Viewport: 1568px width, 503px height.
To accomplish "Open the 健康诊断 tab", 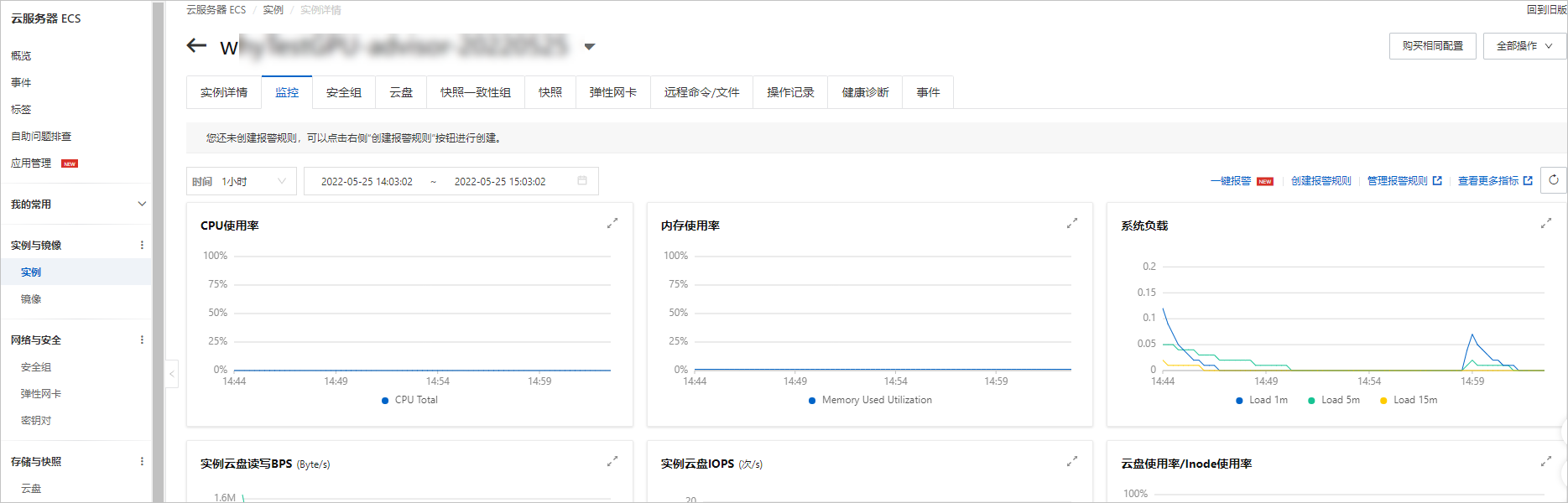I will [x=865, y=92].
